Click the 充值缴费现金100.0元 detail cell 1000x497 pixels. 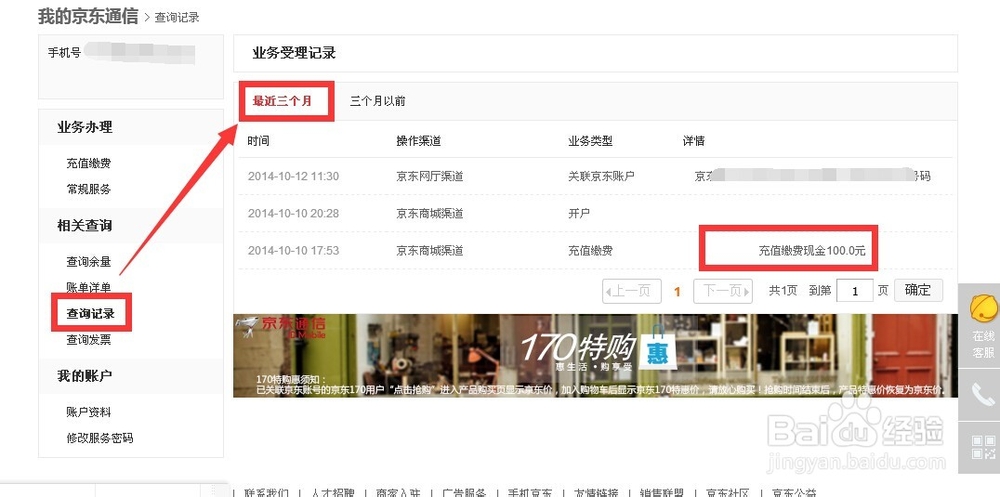click(812, 251)
